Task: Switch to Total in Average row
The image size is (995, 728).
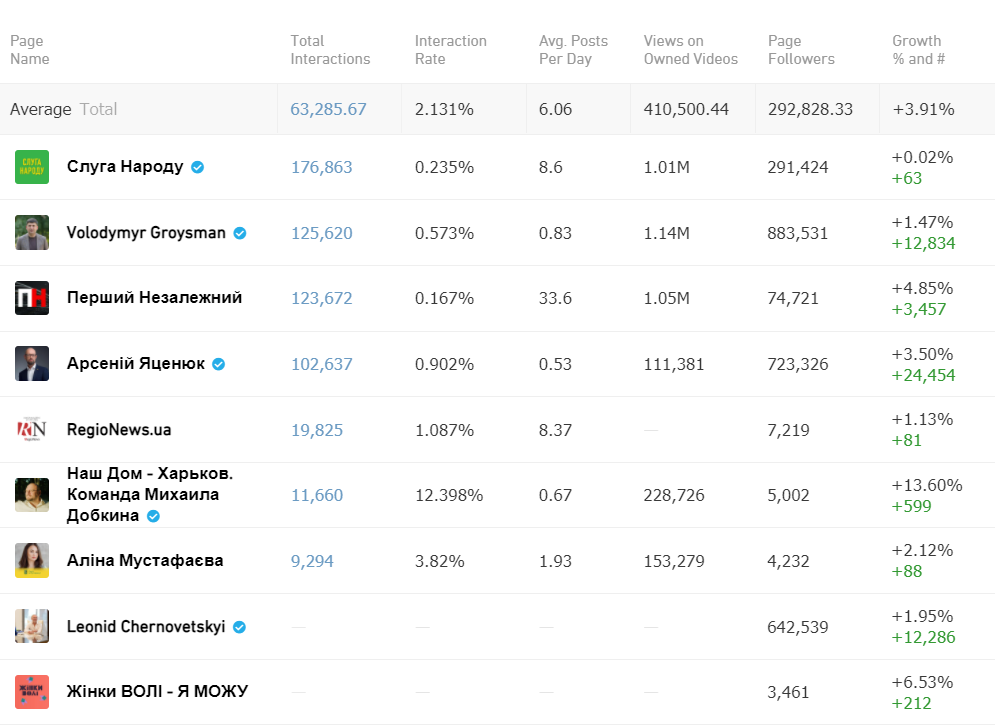Action: point(98,109)
